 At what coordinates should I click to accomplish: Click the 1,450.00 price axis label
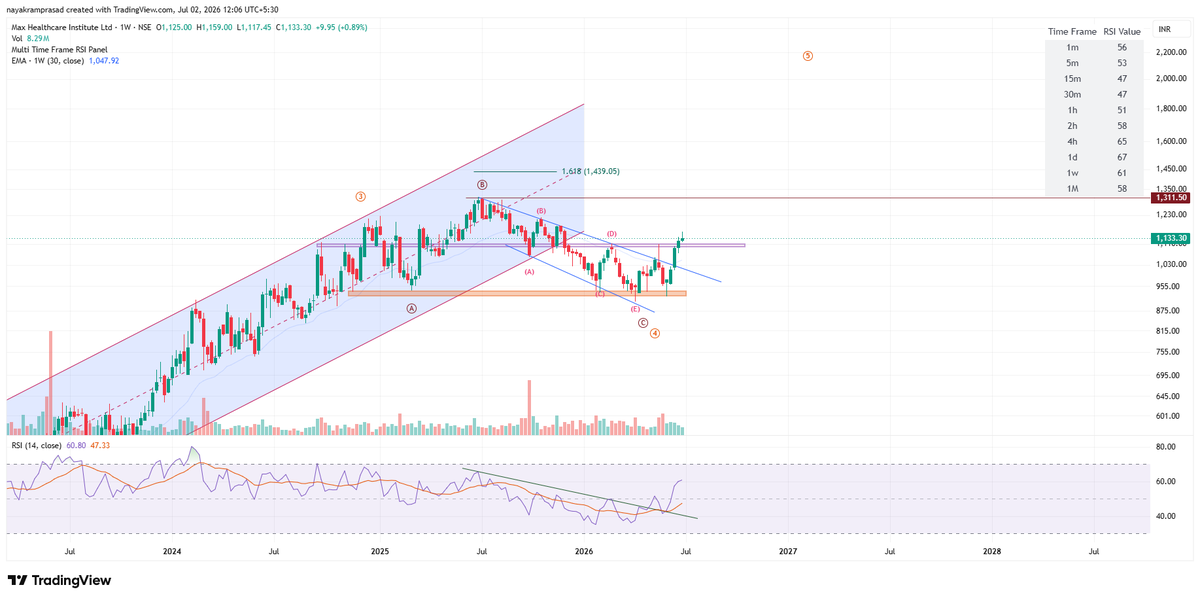[x=1169, y=168]
